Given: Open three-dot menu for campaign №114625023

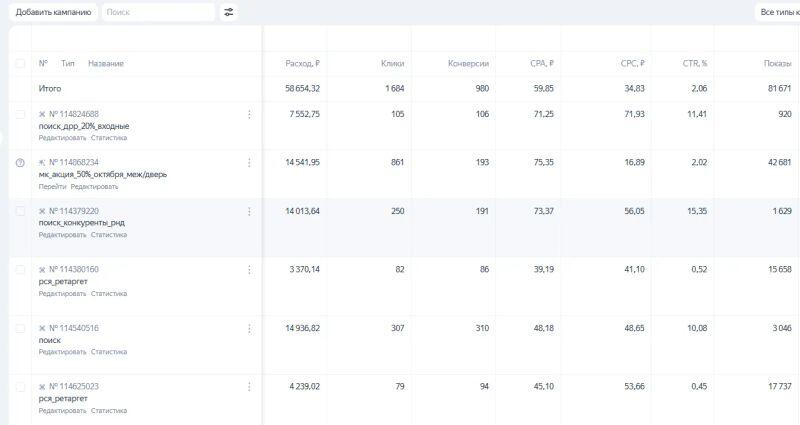Looking at the screenshot, I should coord(249,386).
